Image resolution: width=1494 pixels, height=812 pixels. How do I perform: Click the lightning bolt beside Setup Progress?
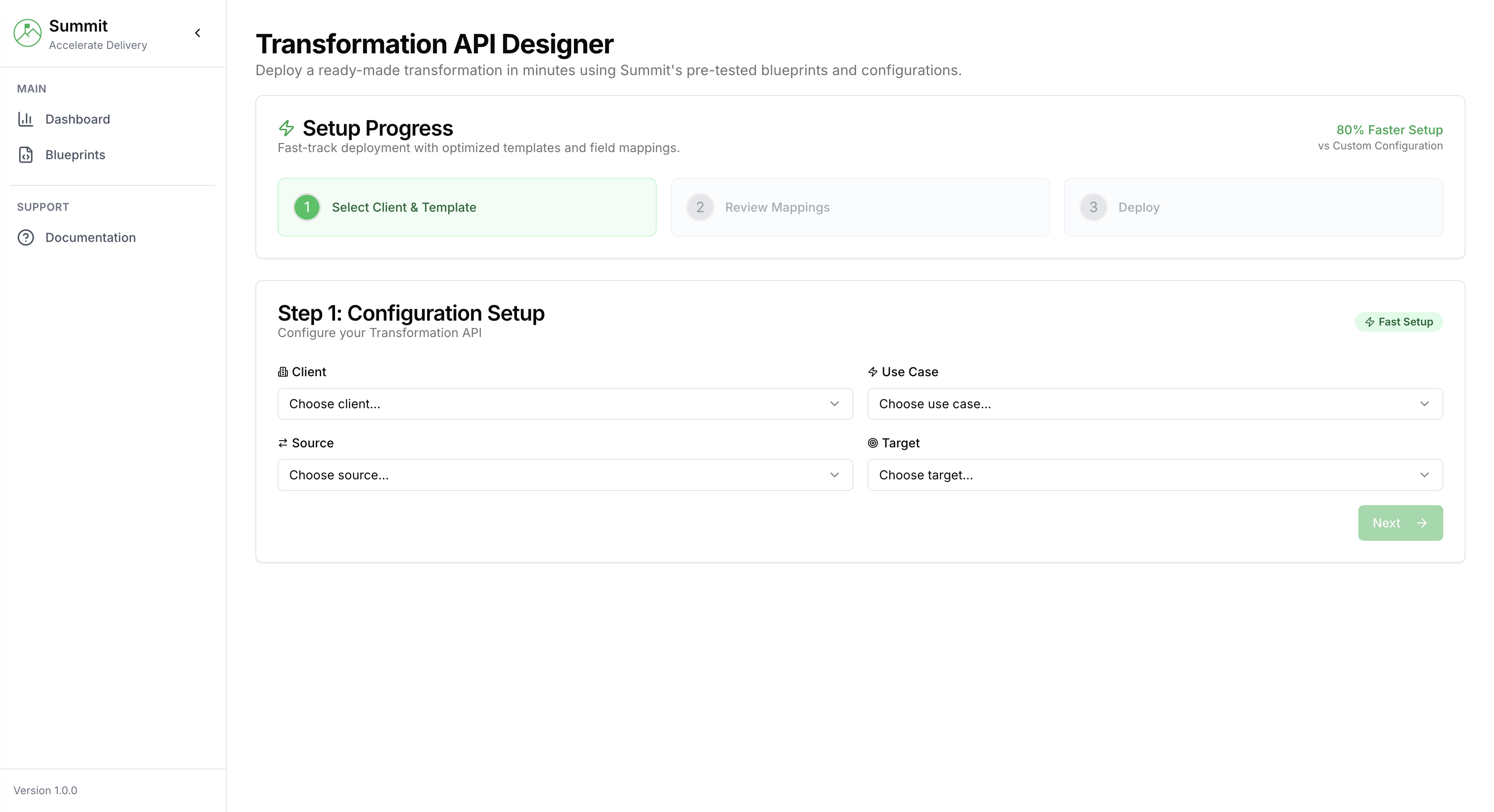click(x=287, y=128)
